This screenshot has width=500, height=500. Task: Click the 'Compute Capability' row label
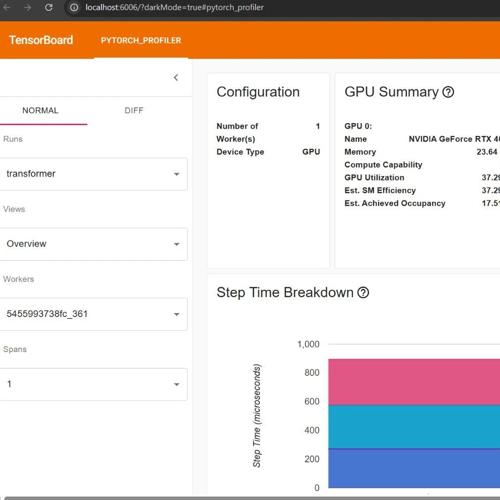(x=383, y=165)
